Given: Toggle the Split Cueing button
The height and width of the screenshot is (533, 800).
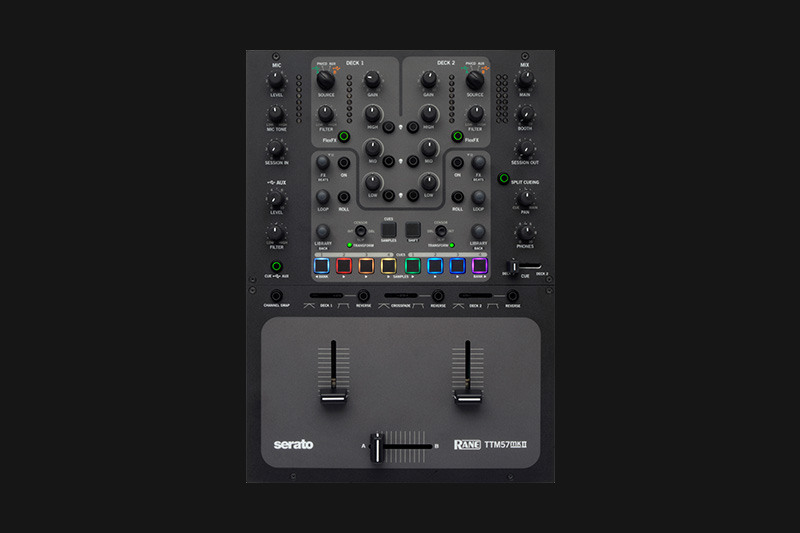Looking at the screenshot, I should click(x=504, y=179).
